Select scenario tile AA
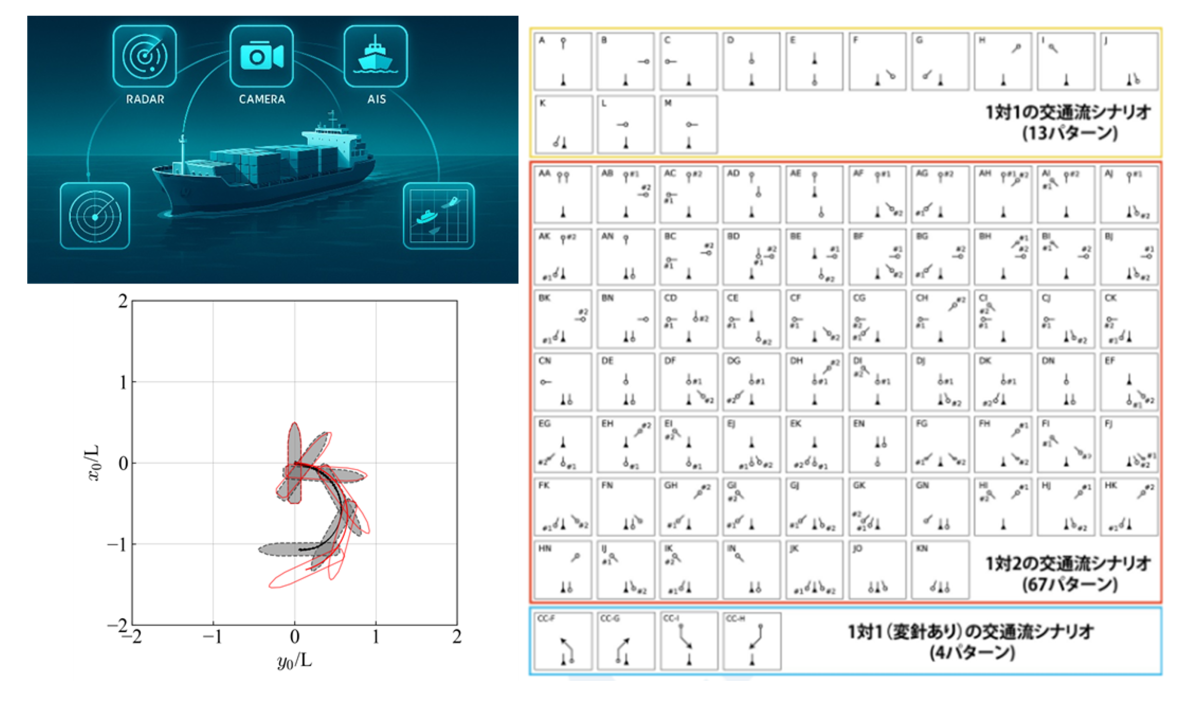The image size is (1200, 728). click(x=563, y=193)
